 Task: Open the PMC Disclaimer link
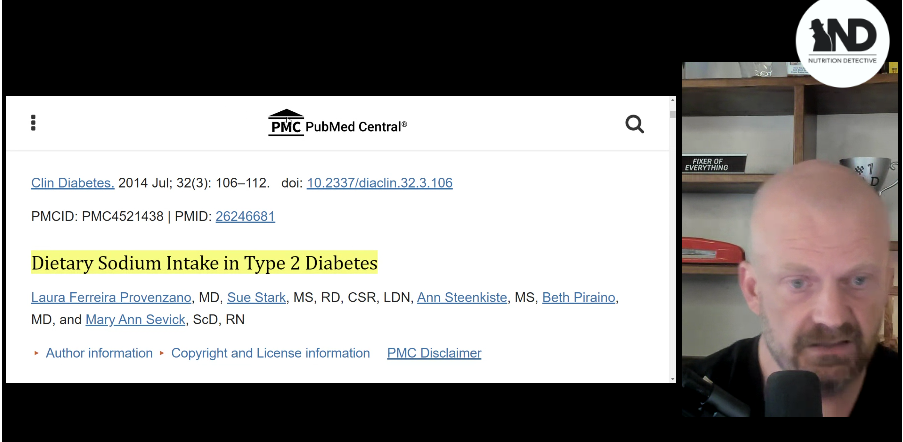434,353
